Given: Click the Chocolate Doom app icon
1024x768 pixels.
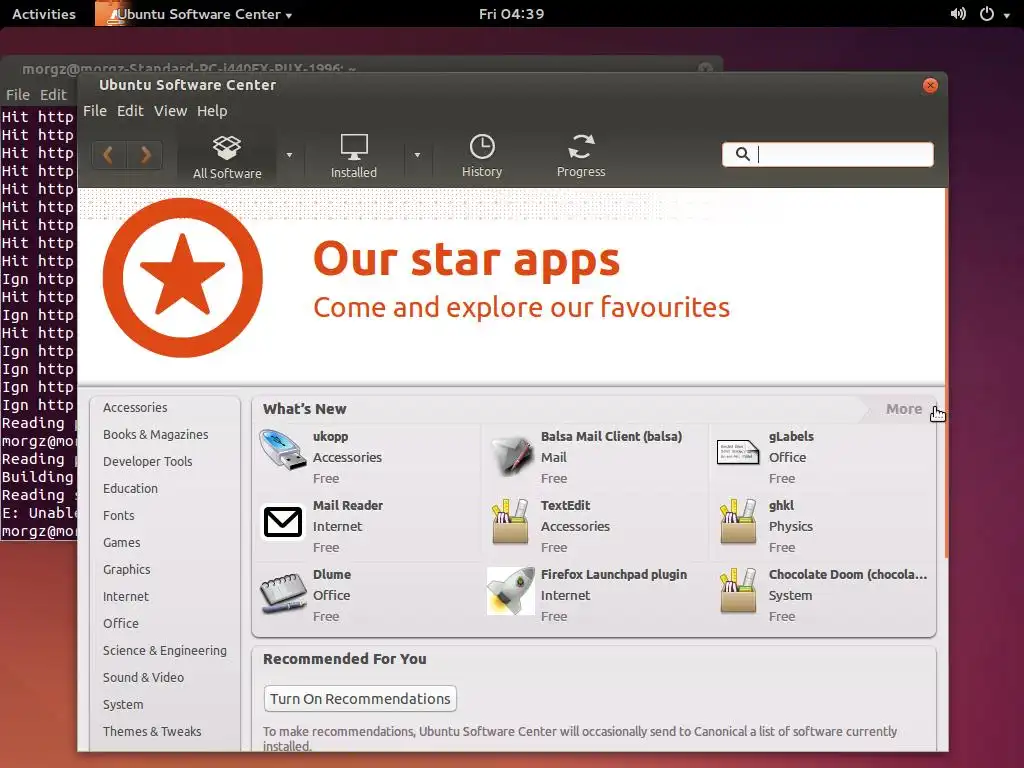Looking at the screenshot, I should click(x=738, y=590).
